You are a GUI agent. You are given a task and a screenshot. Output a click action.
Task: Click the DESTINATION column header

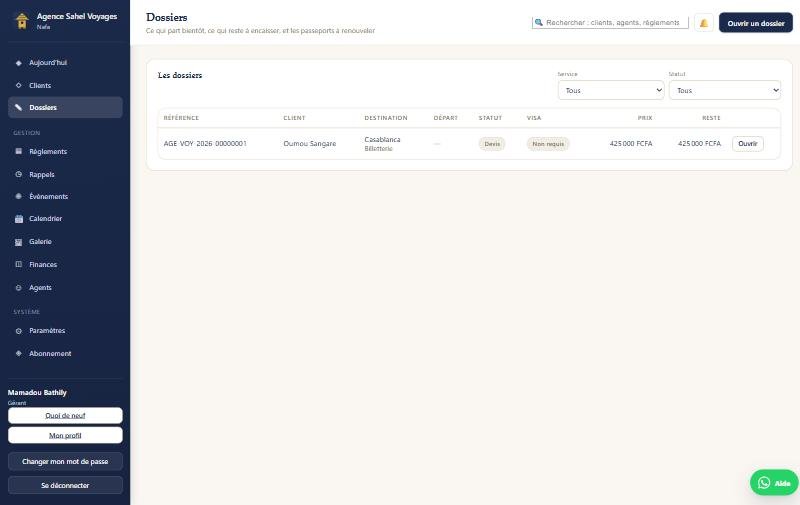pyautogui.click(x=386, y=118)
